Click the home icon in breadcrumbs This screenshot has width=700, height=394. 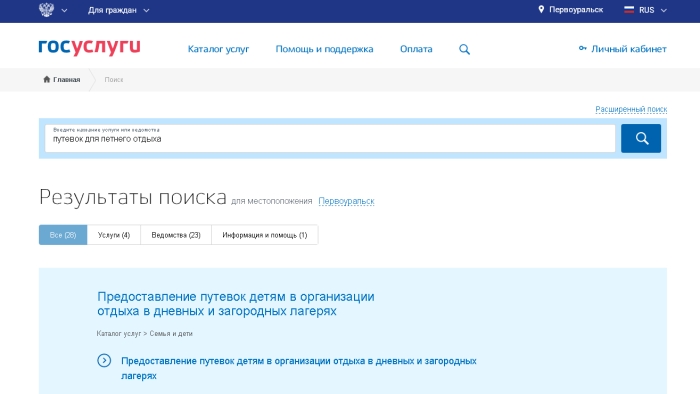point(46,79)
